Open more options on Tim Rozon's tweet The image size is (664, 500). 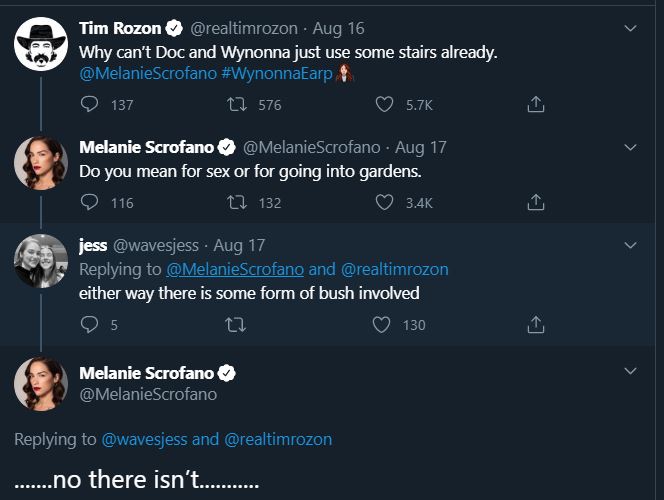(x=630, y=28)
